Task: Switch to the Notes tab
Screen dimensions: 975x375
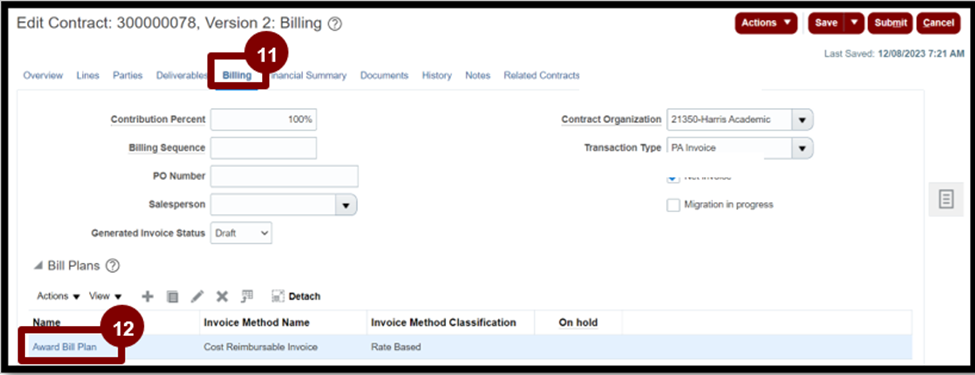Action: pyautogui.click(x=478, y=75)
